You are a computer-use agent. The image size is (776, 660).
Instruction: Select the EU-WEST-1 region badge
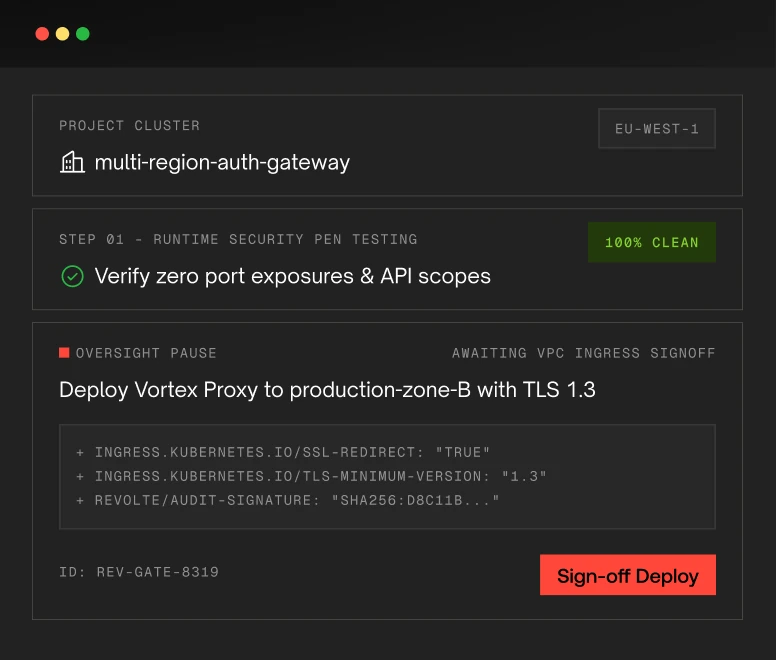click(657, 129)
